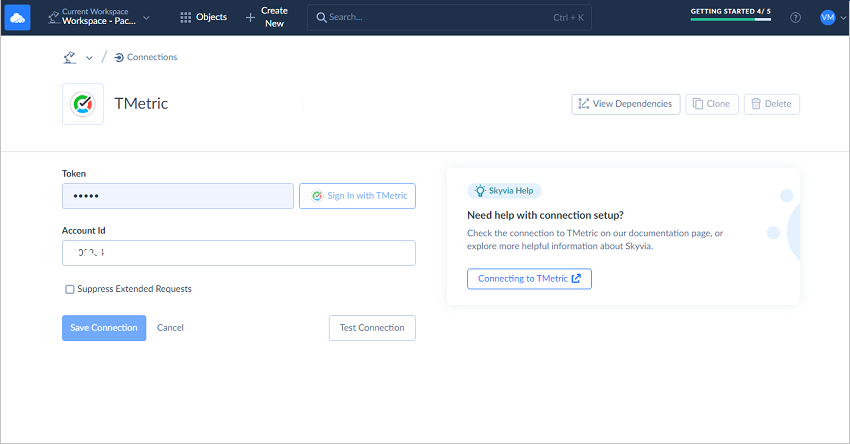This screenshot has height=444, width=850.
Task: Go to Connections breadcrumb link
Action: click(146, 57)
